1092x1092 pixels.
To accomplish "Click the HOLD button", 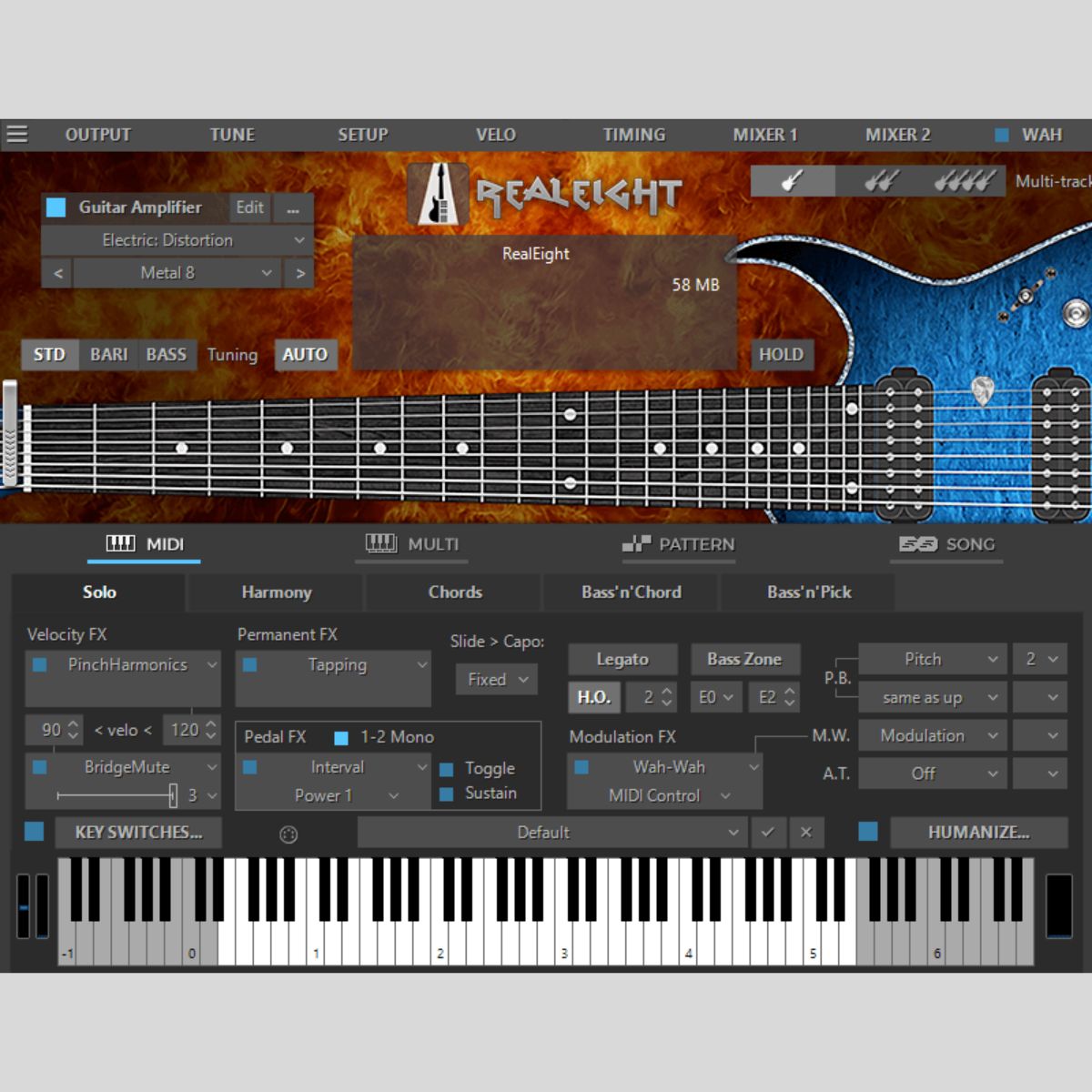I will click(782, 355).
